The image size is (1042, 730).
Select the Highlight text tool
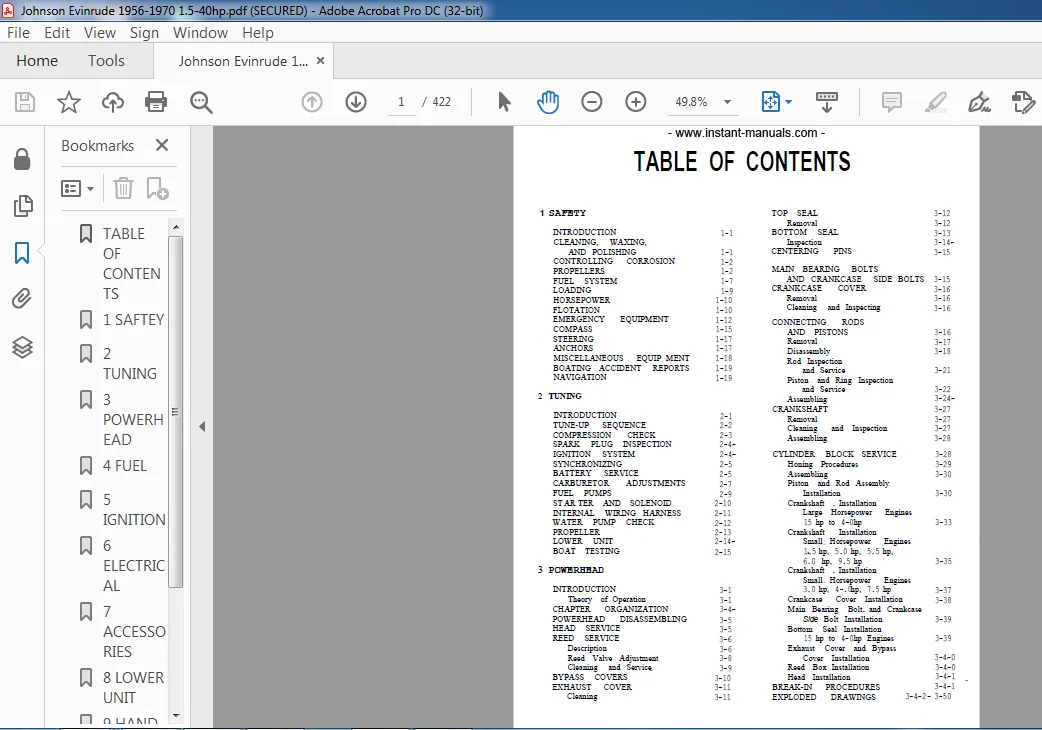click(x=936, y=102)
